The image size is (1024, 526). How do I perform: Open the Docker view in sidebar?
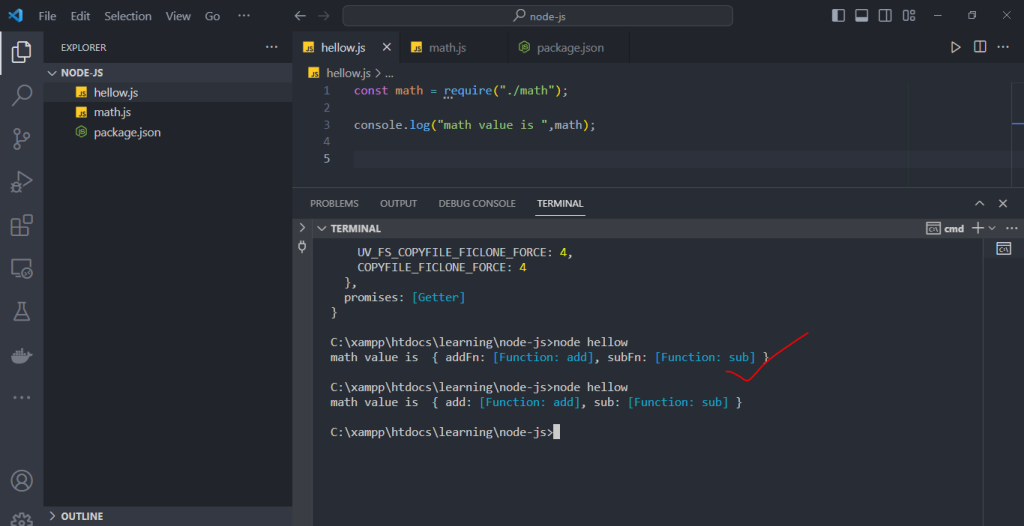tap(21, 355)
